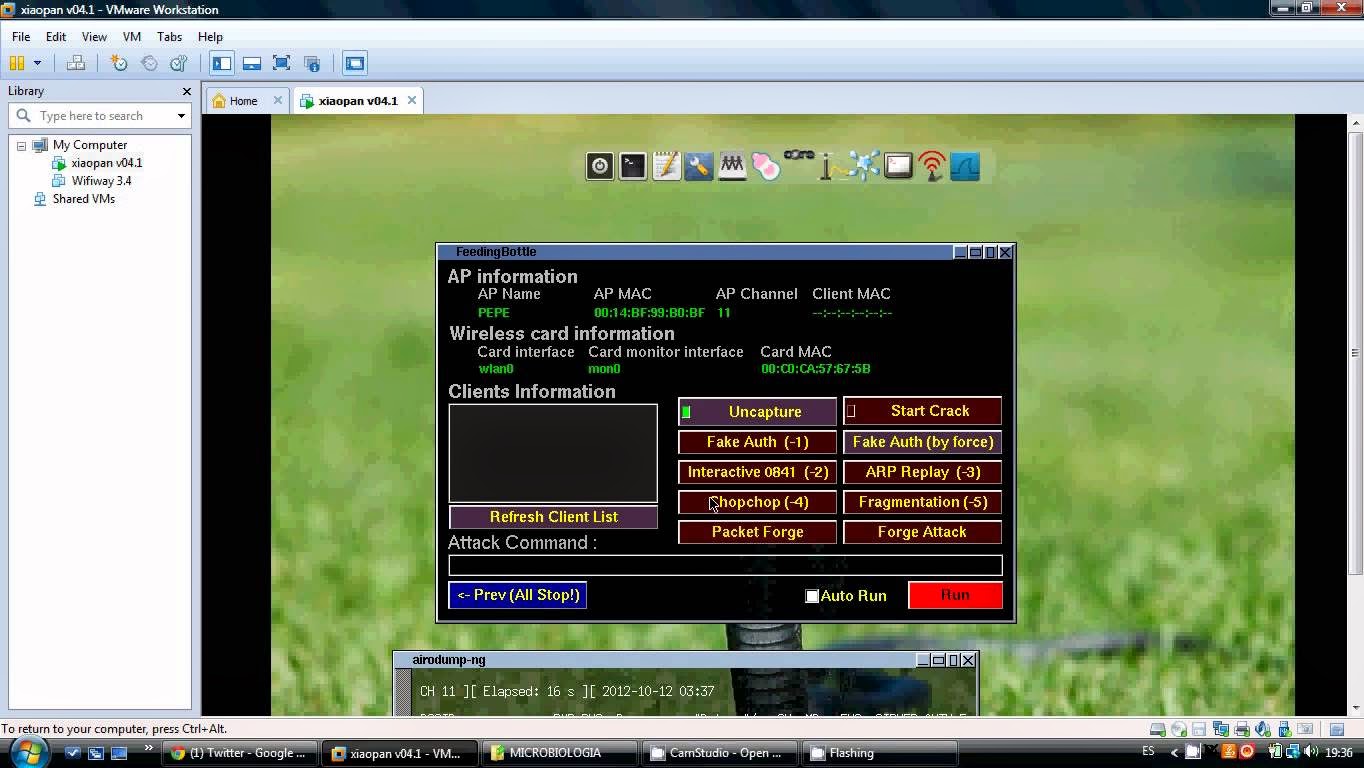The height and width of the screenshot is (768, 1364).
Task: Enable the Auto Run checkbox
Action: coord(812,595)
